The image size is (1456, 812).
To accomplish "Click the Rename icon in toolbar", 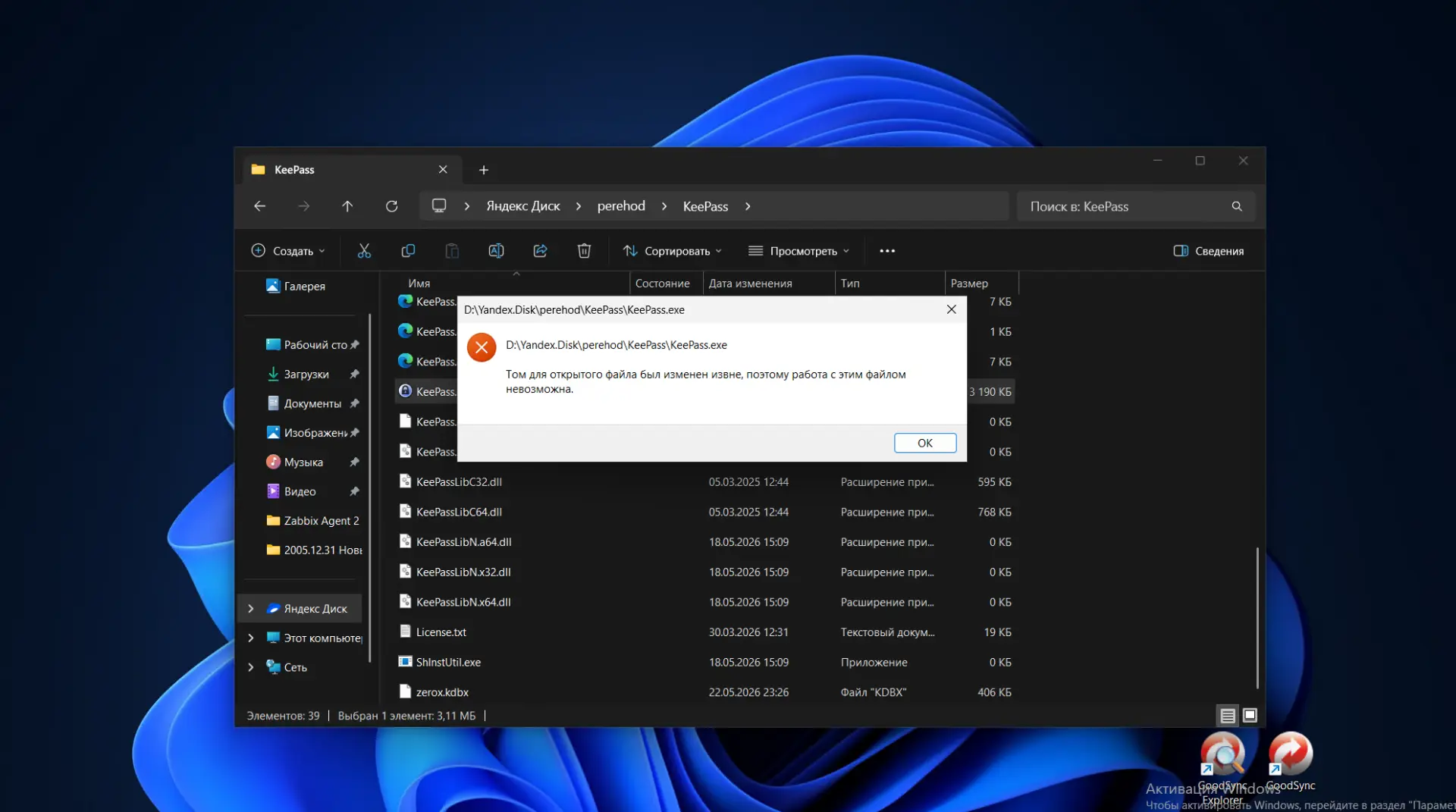I will click(x=496, y=251).
